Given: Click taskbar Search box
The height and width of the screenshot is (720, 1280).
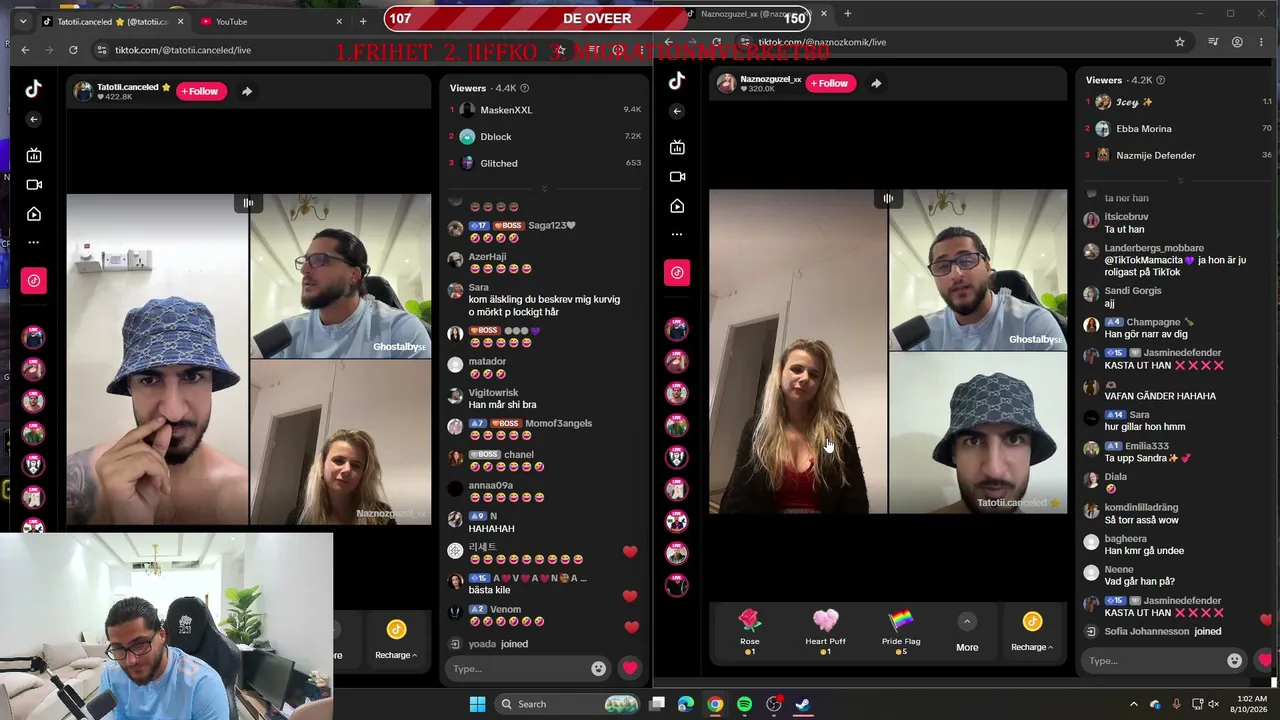Looking at the screenshot, I should [x=567, y=704].
